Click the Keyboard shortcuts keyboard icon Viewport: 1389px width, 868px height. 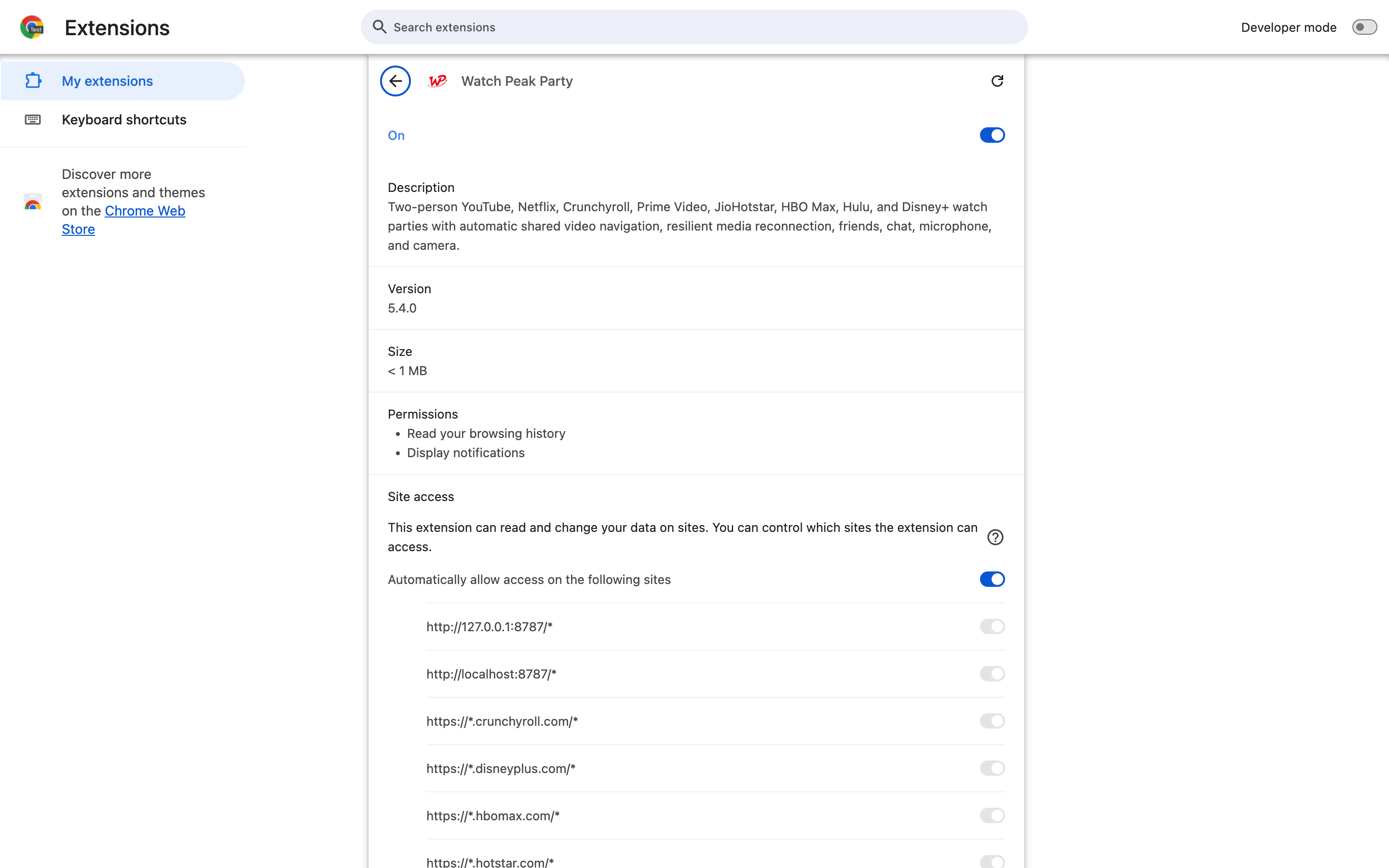(33, 120)
